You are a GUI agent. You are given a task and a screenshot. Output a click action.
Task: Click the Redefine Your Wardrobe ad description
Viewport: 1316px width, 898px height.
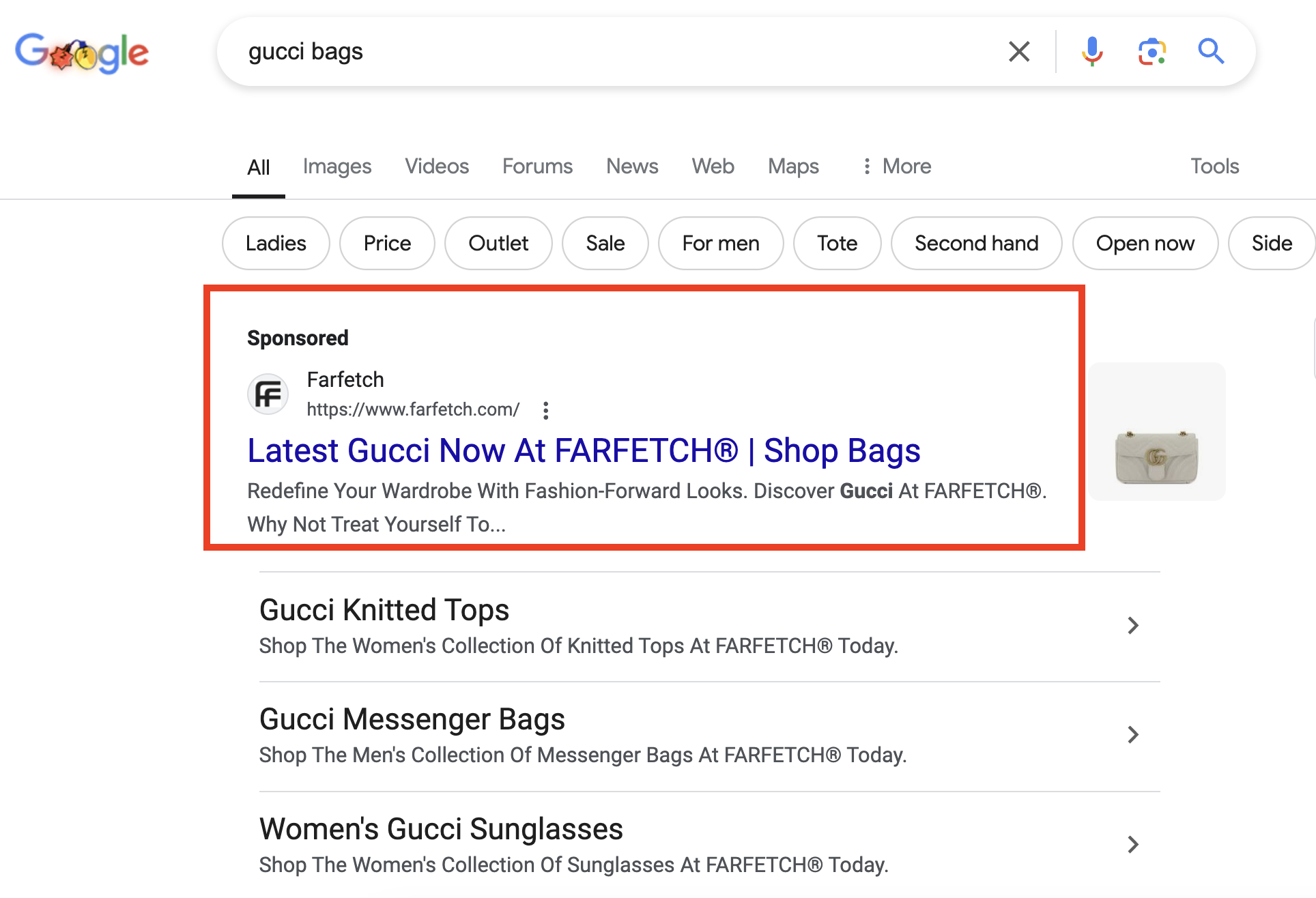[646, 508]
